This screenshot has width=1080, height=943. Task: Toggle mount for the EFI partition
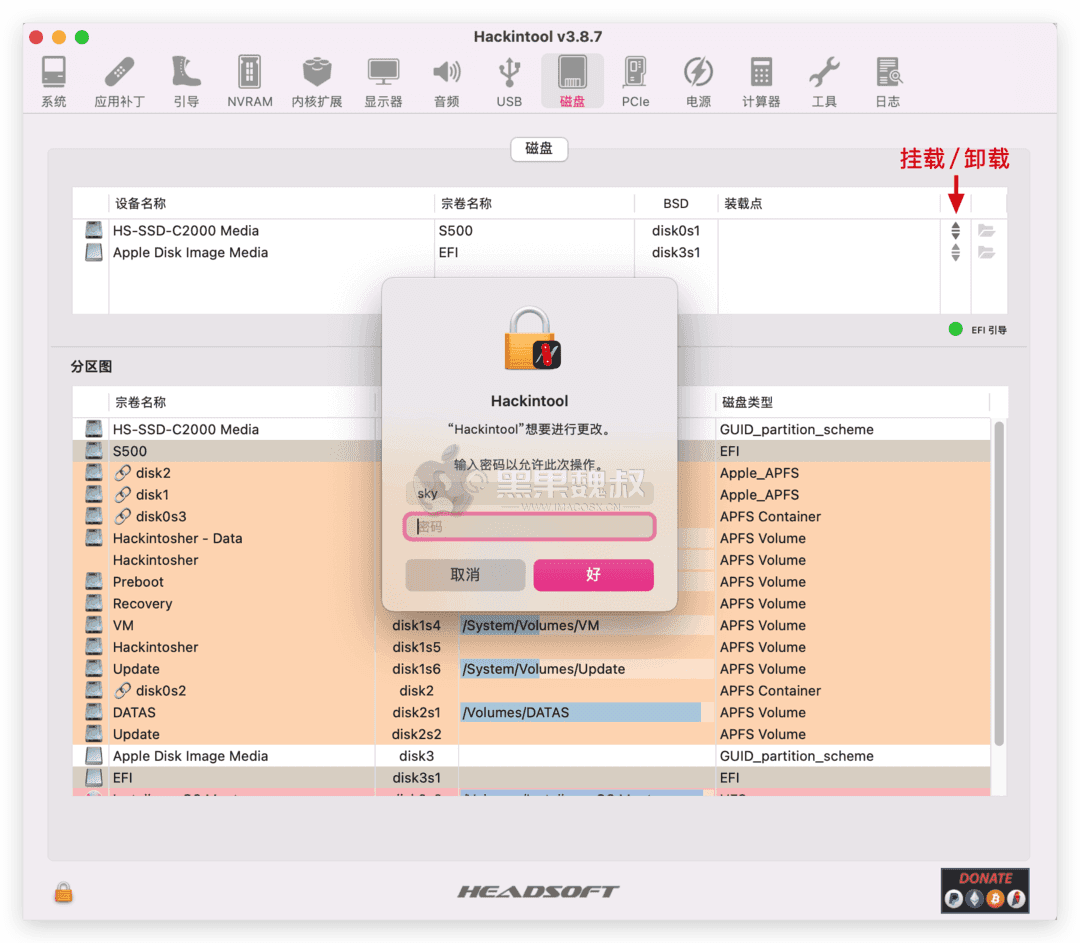coord(956,252)
